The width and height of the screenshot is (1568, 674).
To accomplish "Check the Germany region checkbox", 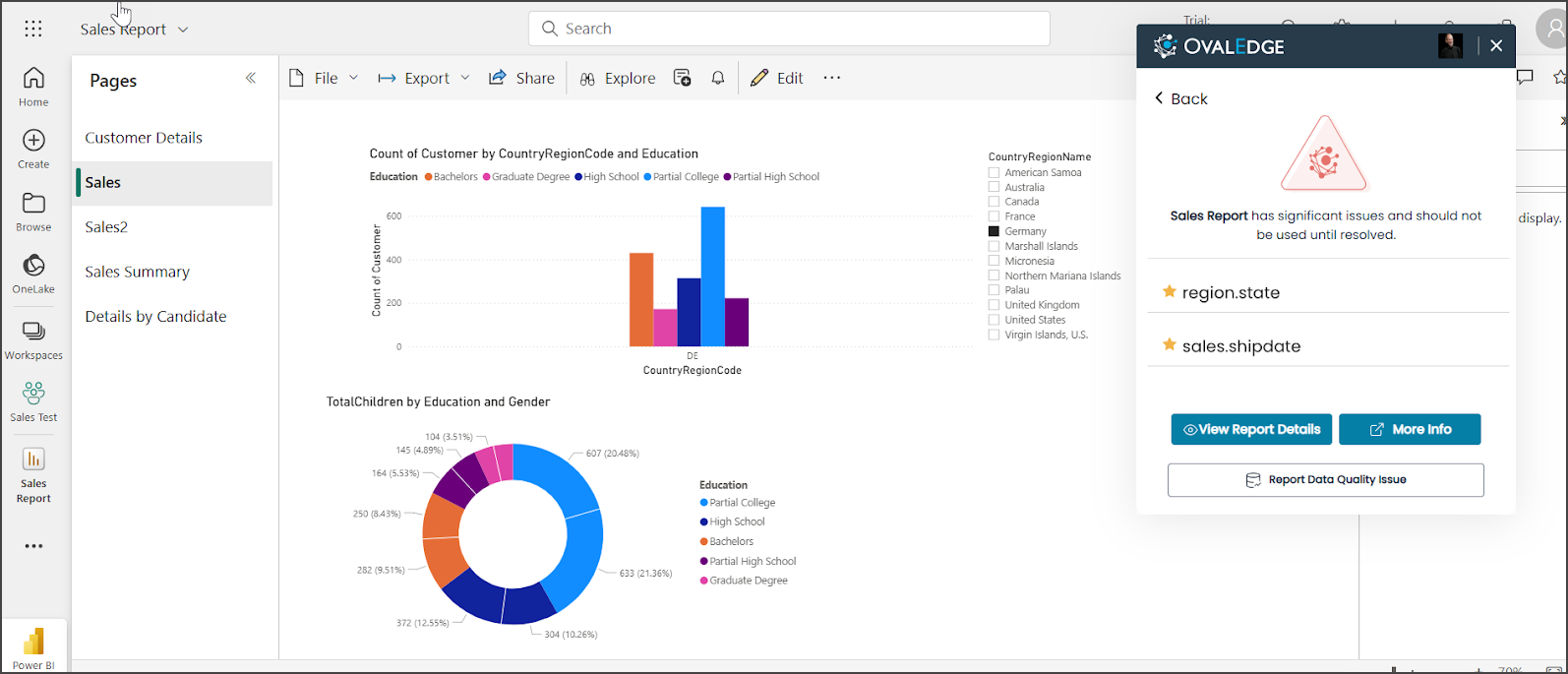I will (994, 231).
